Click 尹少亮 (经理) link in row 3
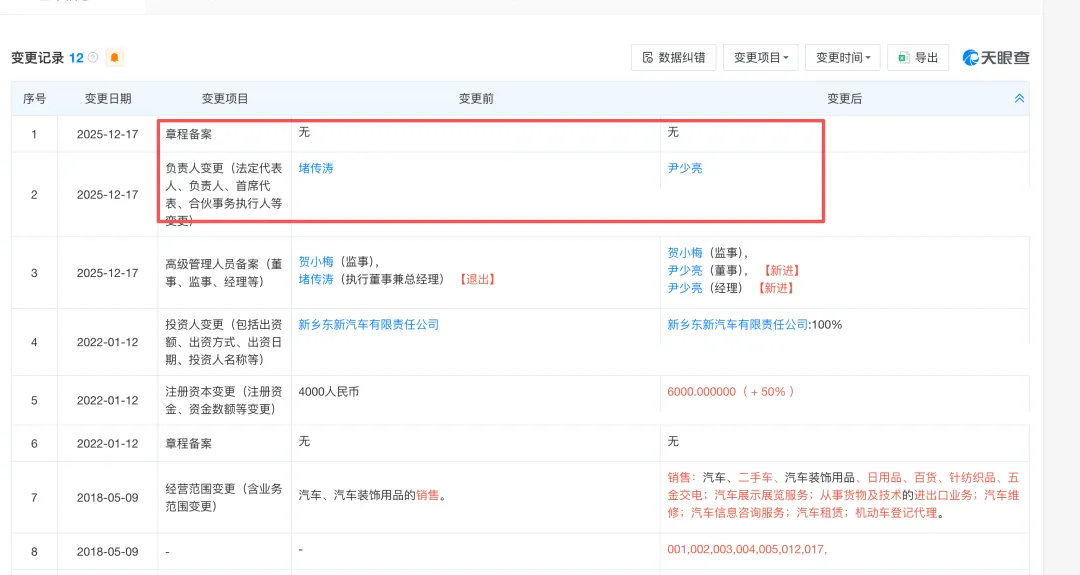This screenshot has height=575, width=1080. (x=685, y=287)
